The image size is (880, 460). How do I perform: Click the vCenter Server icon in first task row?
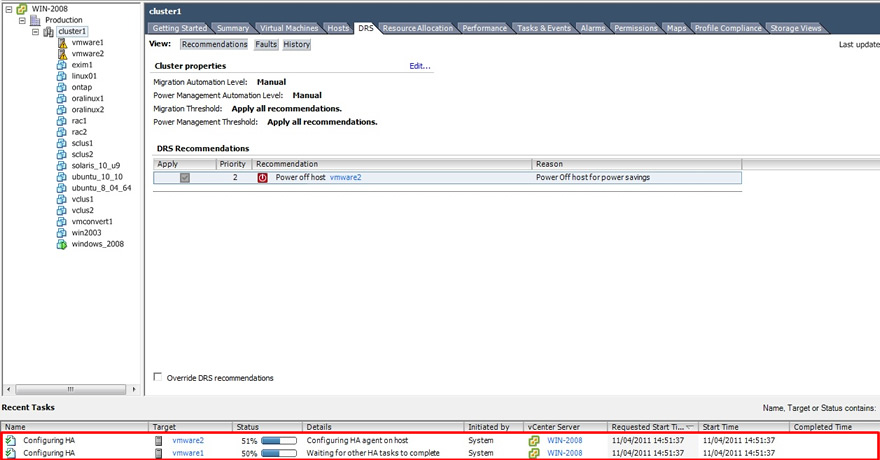click(534, 440)
